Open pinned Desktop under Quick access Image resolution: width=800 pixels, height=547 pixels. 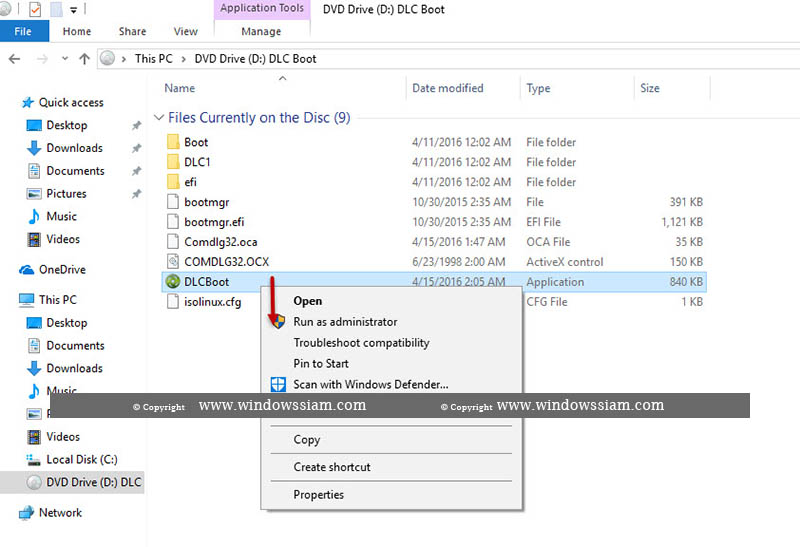click(67, 125)
